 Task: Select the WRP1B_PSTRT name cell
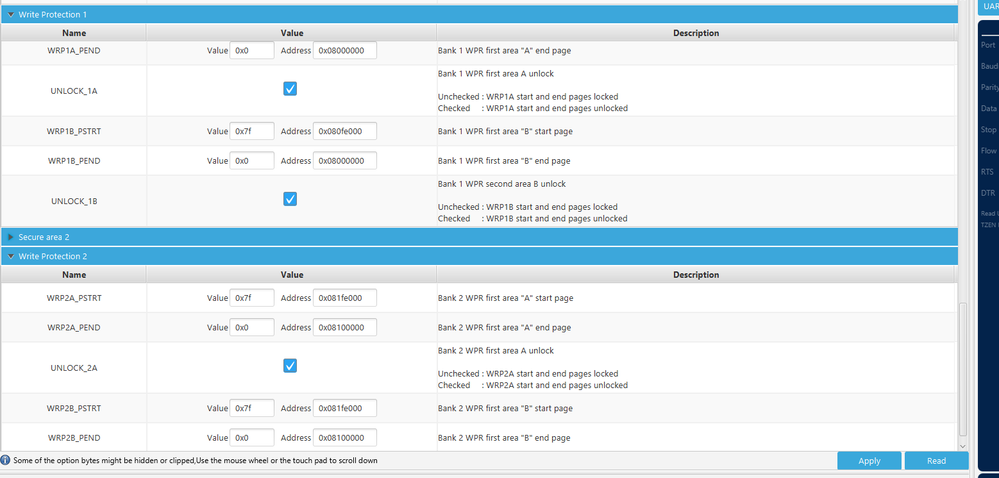[74, 131]
